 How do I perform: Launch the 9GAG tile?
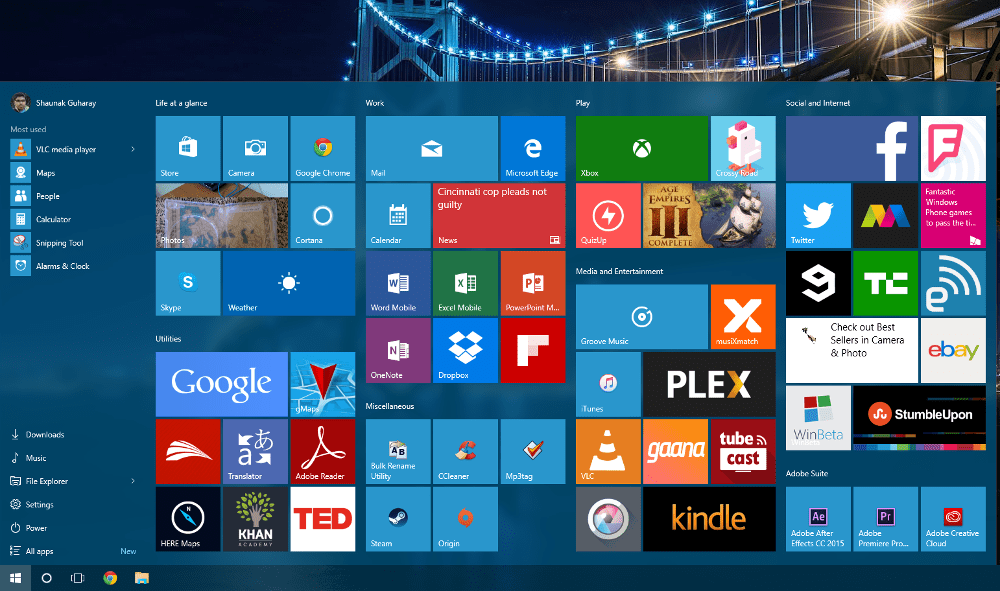[818, 283]
